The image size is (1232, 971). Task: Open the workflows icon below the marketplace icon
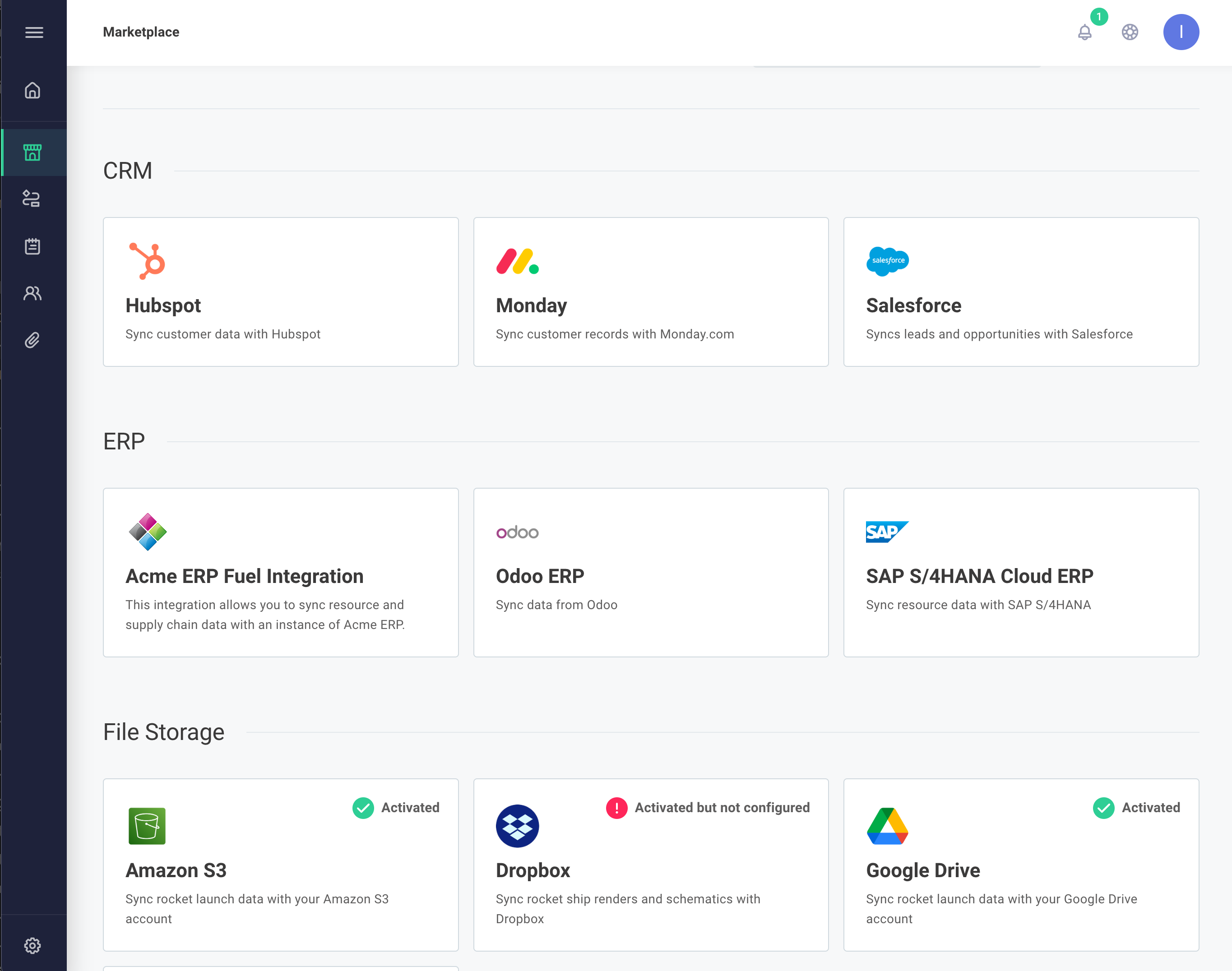[33, 199]
